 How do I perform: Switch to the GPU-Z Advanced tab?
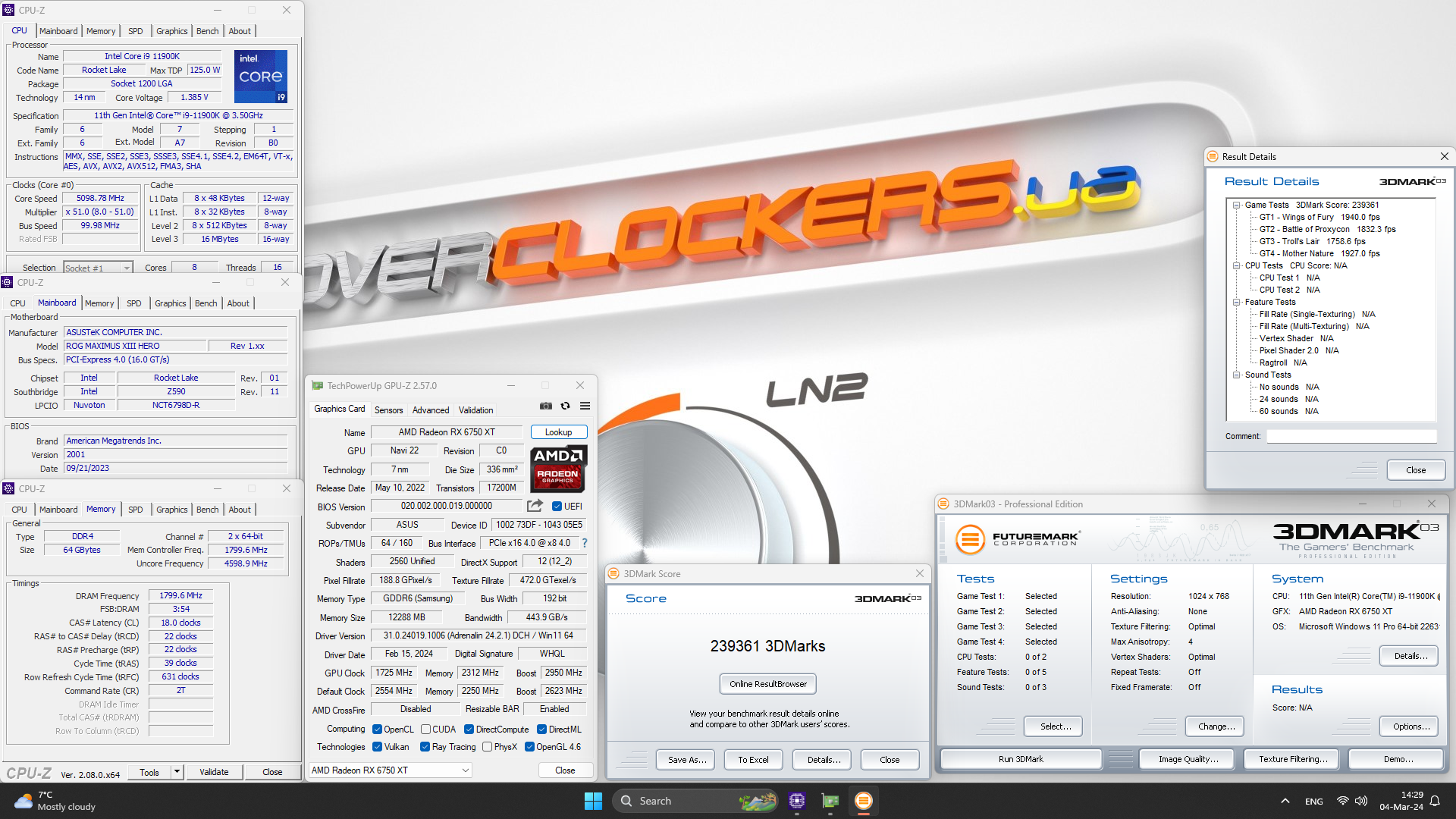coord(431,410)
